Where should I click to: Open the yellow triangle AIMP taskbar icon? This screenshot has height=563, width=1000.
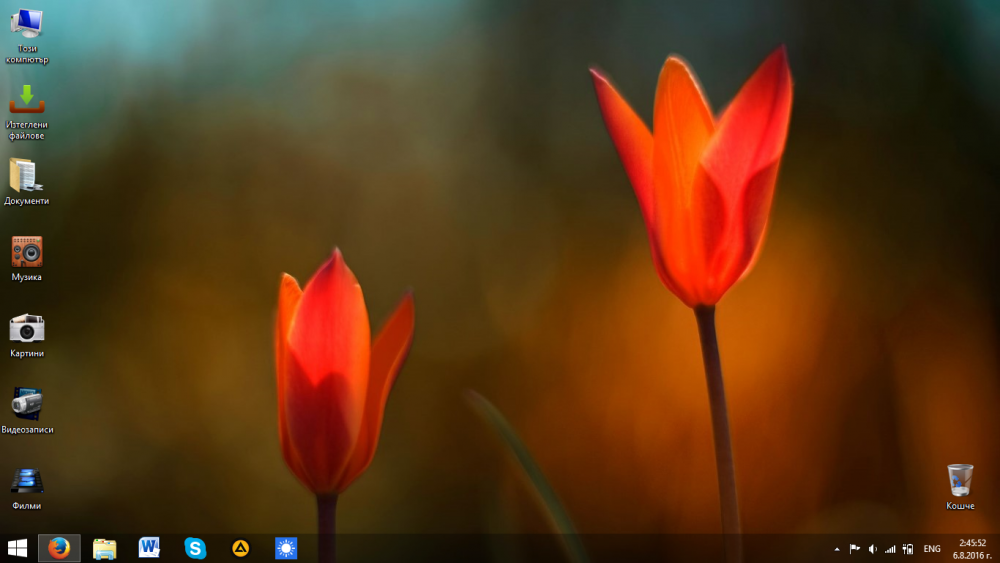[x=240, y=548]
